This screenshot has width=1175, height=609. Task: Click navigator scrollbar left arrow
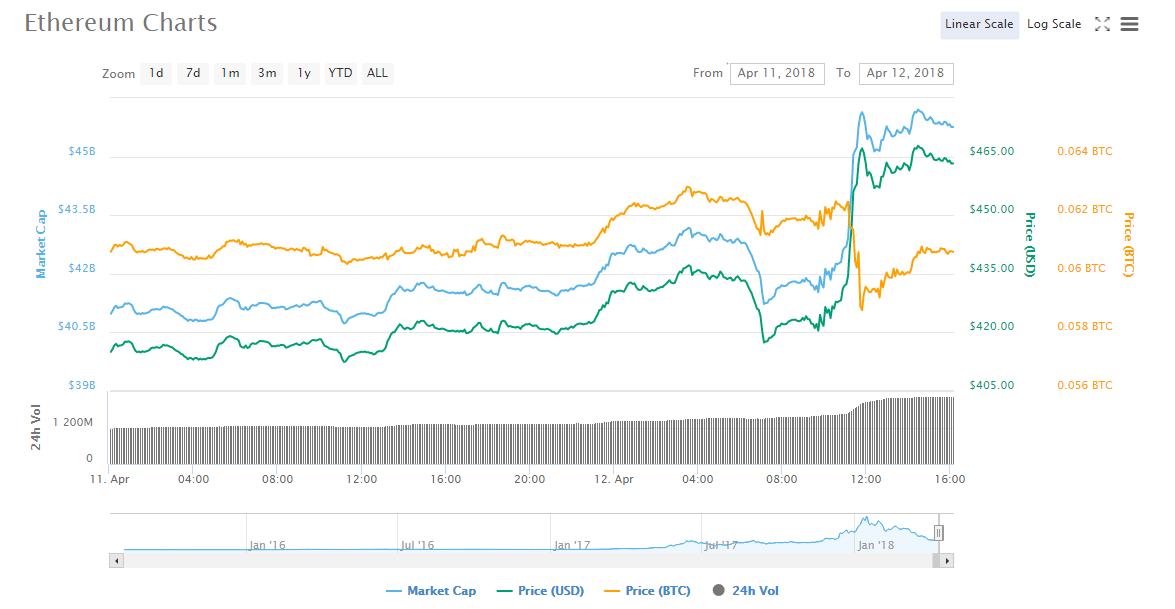pyautogui.click(x=116, y=560)
